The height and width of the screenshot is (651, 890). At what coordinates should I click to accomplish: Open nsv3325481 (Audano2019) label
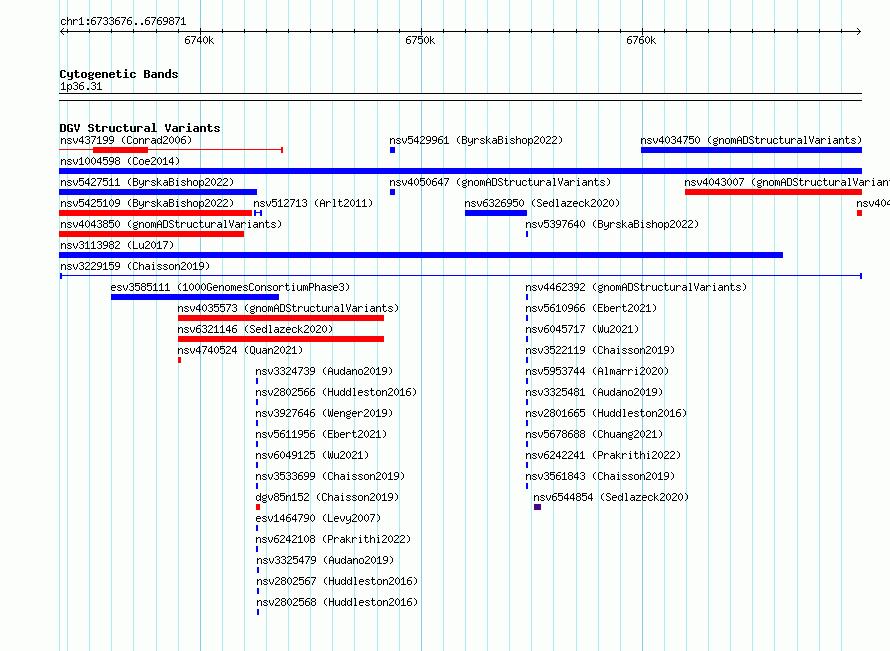594,392
